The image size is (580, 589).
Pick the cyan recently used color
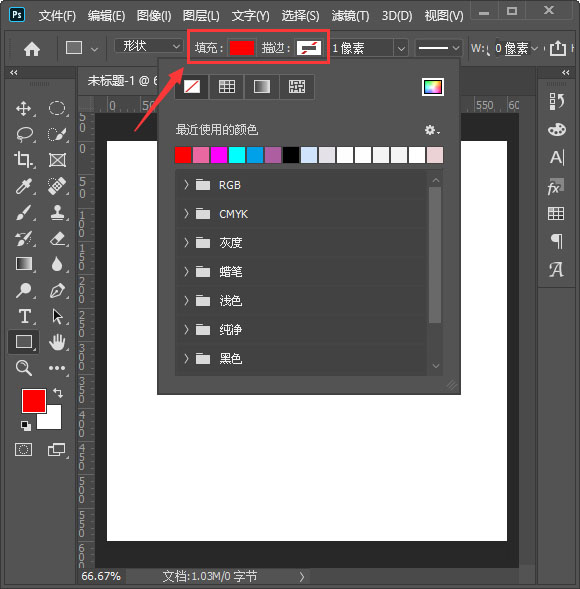237,155
